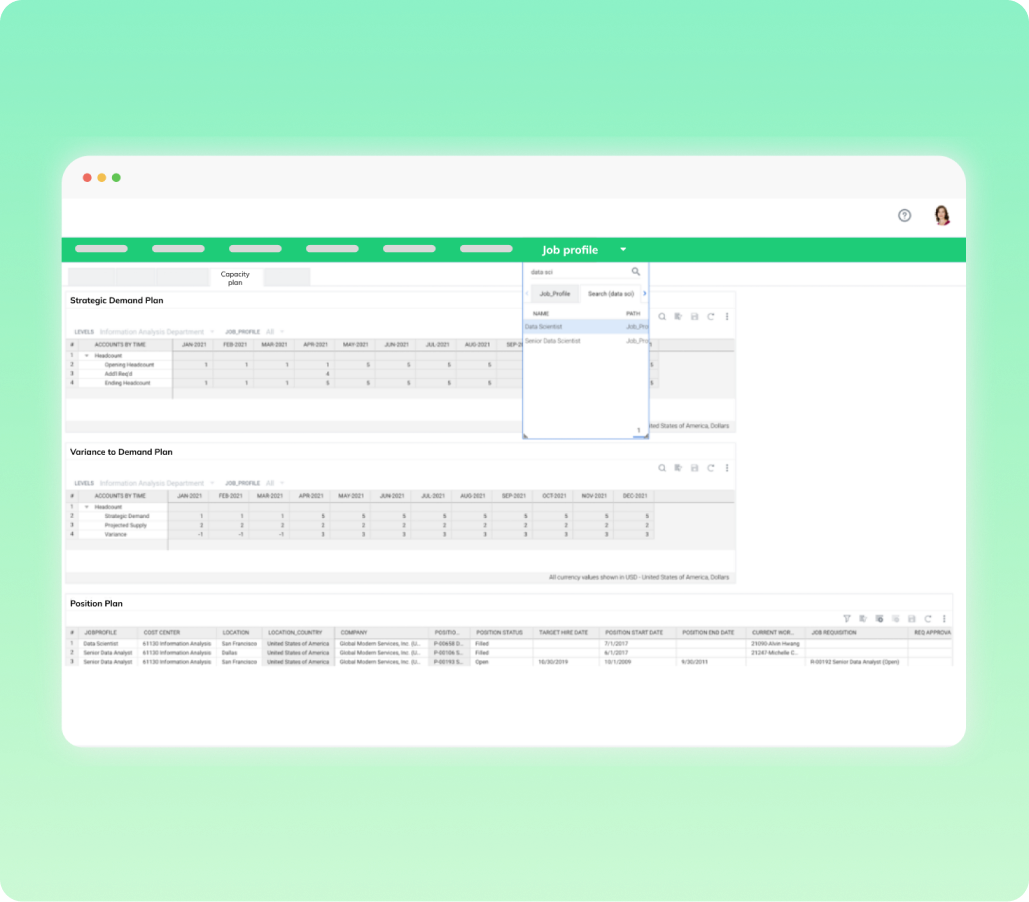Open Levels dropdown in Strategic Demand Plan
Viewport: 1029px width, 902px height.
211,332
